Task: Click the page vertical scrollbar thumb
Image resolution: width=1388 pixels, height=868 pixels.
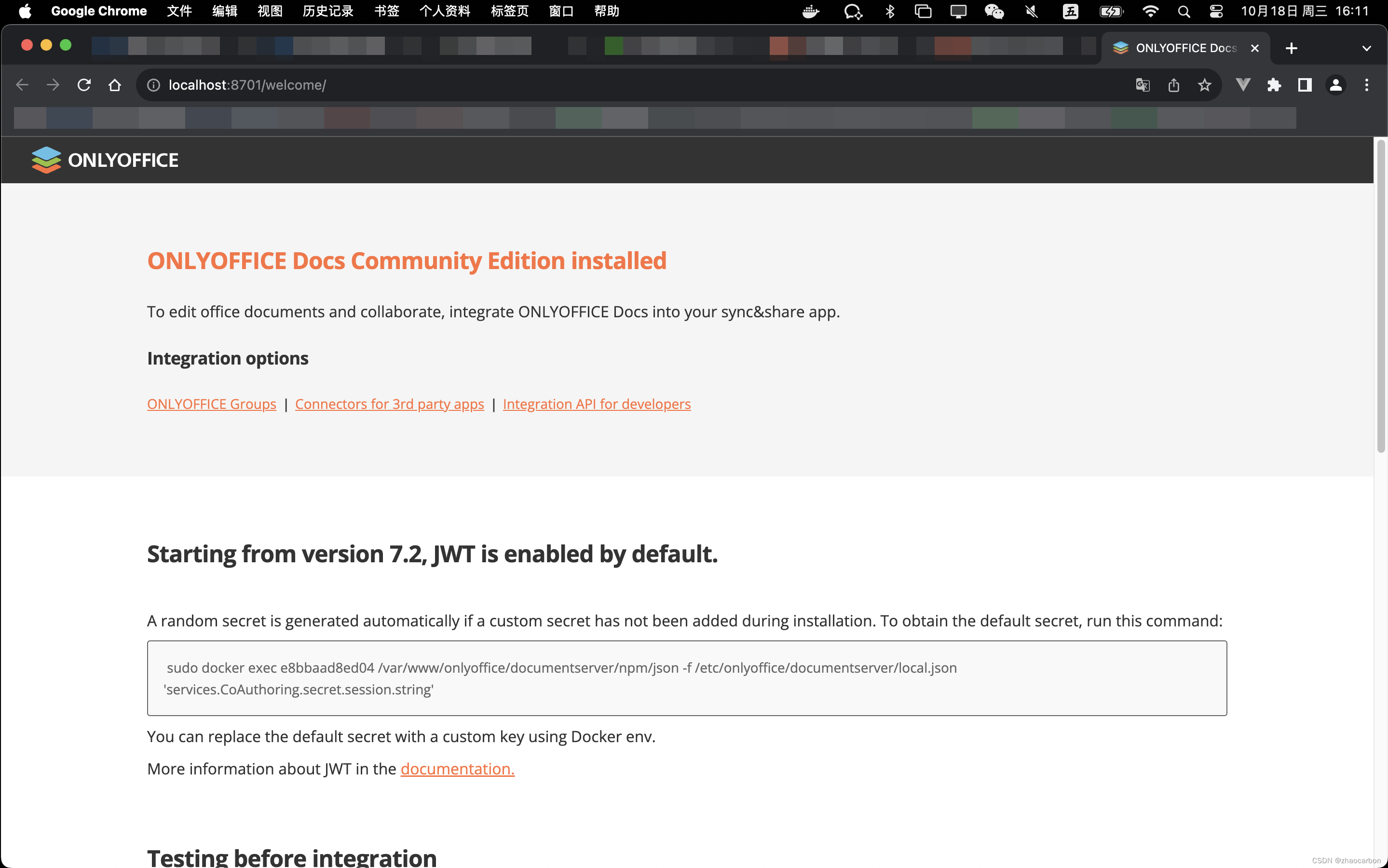Action: (1381, 296)
